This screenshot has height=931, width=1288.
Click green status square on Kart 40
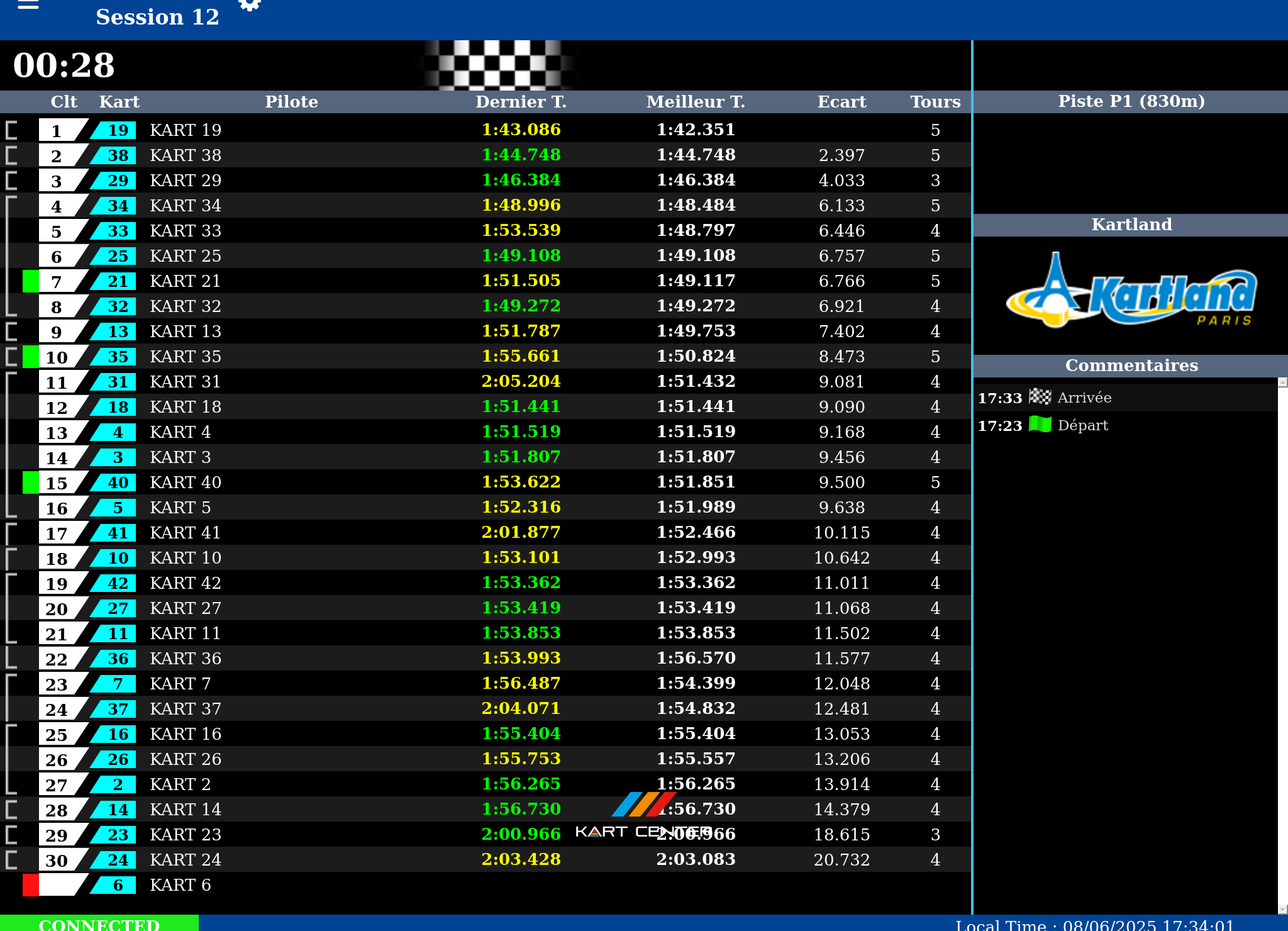(30, 482)
